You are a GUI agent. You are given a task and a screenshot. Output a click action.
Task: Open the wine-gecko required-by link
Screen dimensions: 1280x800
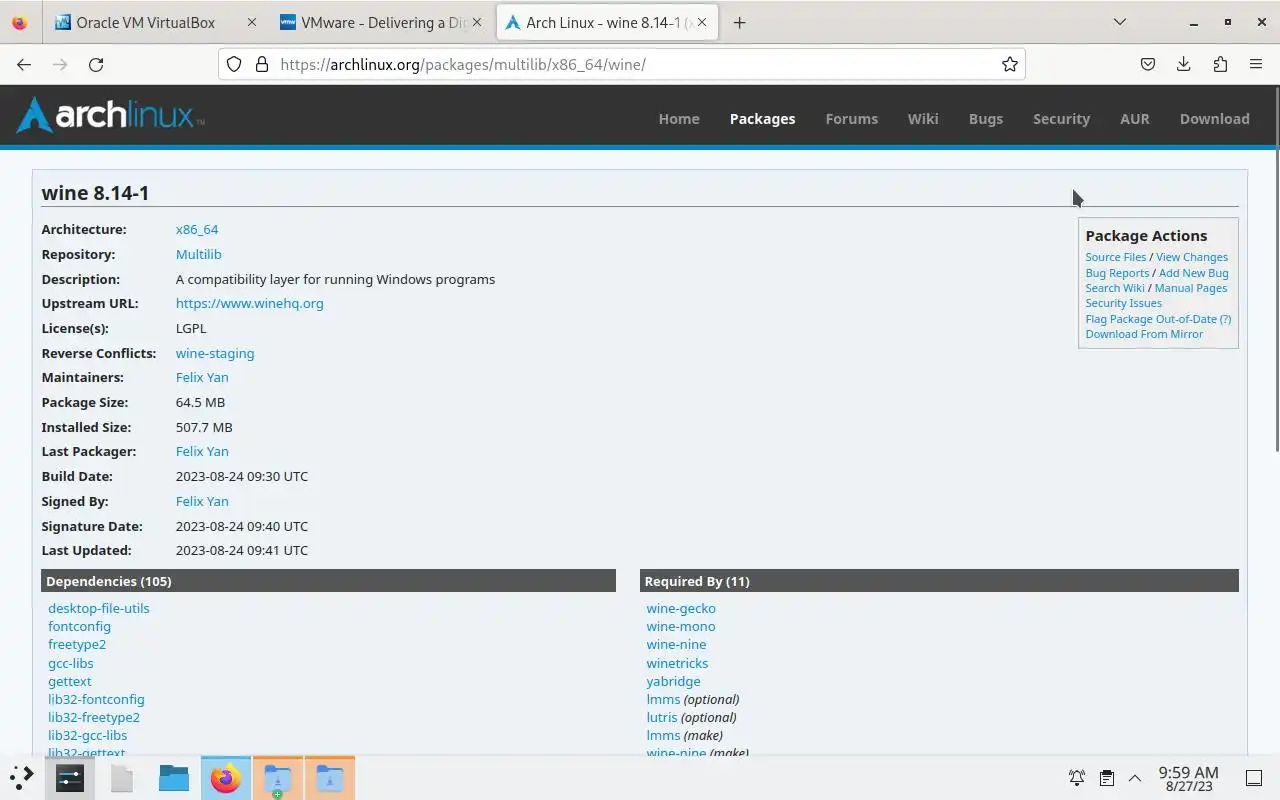681,608
